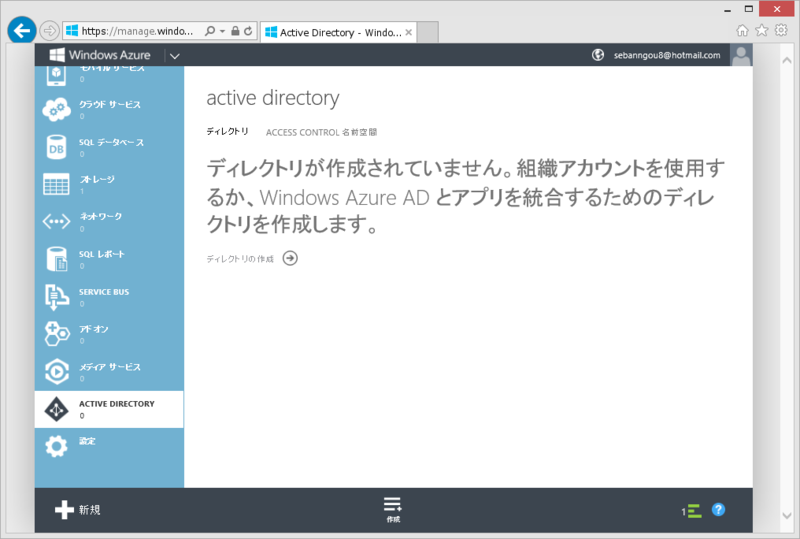Open the Settings (設定) gear icon
The width and height of the screenshot is (800, 539).
[56, 447]
